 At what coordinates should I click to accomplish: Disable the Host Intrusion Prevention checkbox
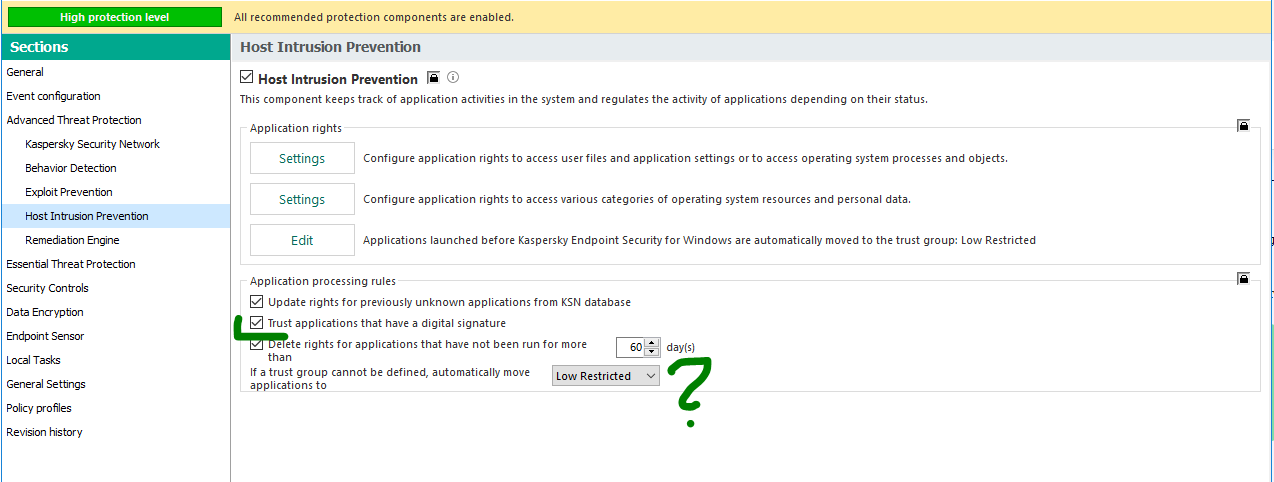[x=247, y=77]
